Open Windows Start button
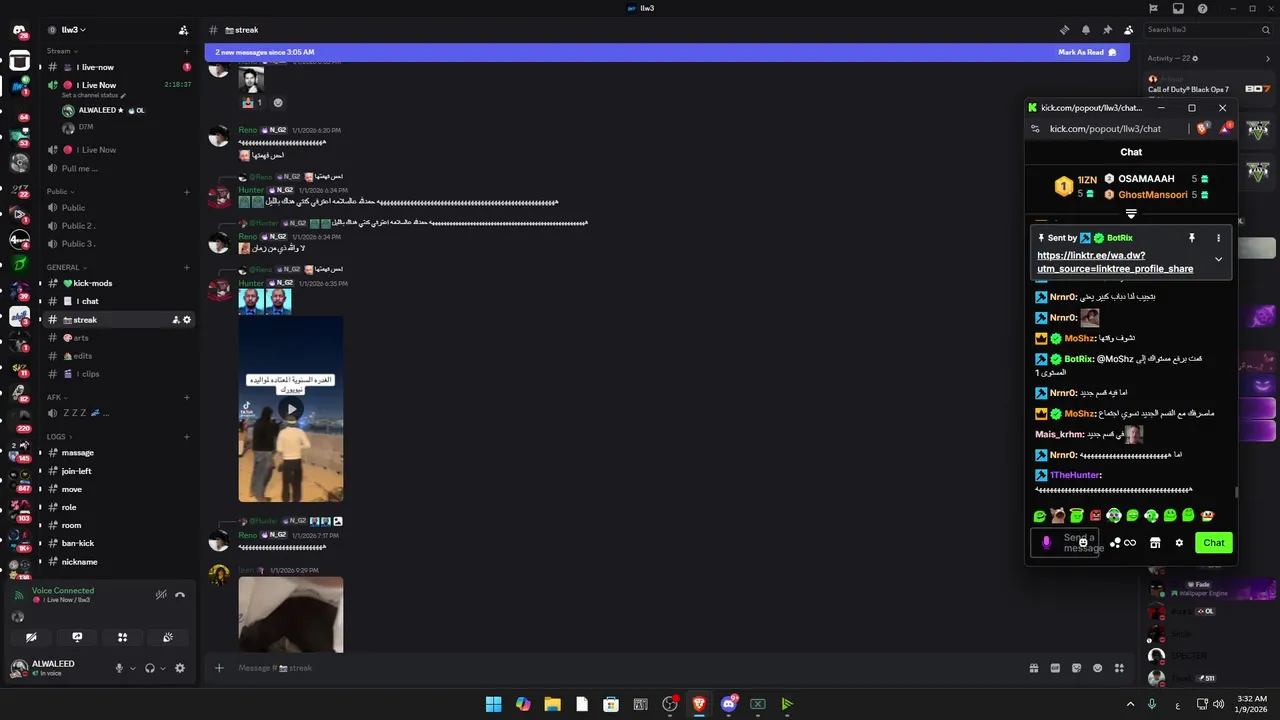1280x720 pixels. point(493,704)
